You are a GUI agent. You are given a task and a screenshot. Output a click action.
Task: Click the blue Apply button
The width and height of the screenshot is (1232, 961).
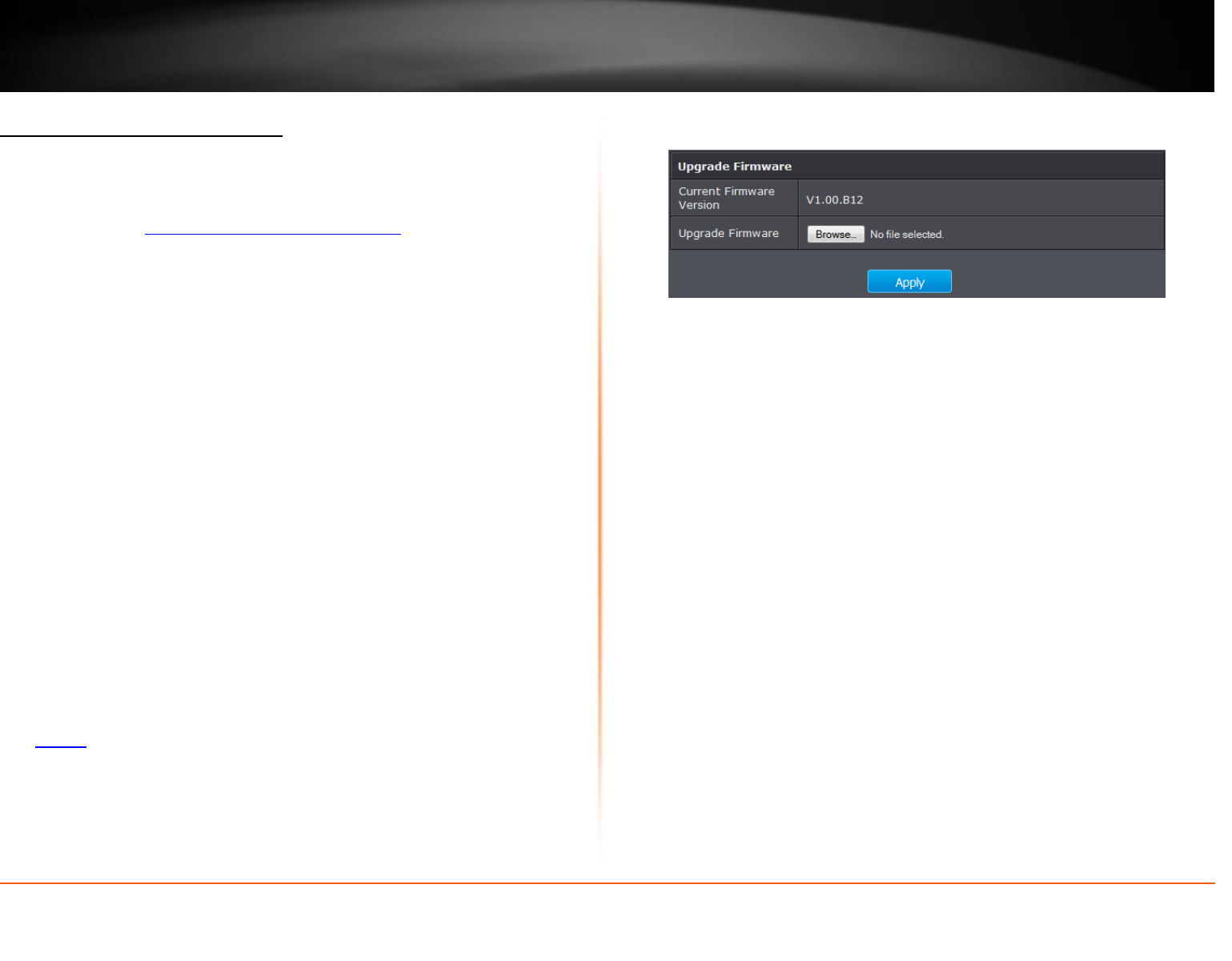(x=909, y=282)
